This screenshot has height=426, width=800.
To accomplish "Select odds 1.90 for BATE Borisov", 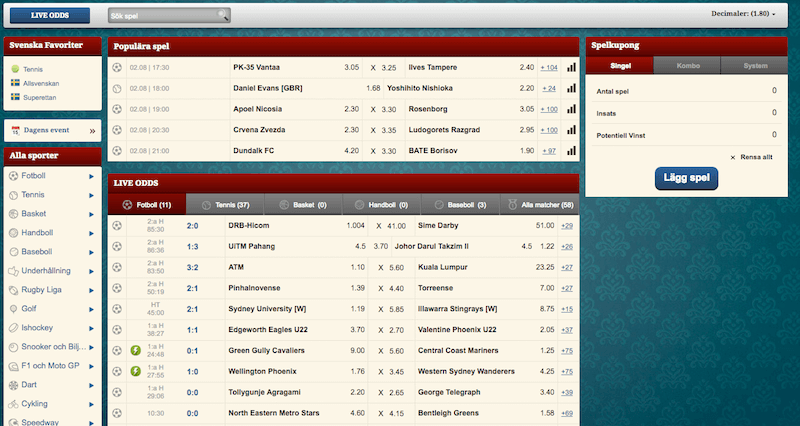I will pyautogui.click(x=527, y=151).
